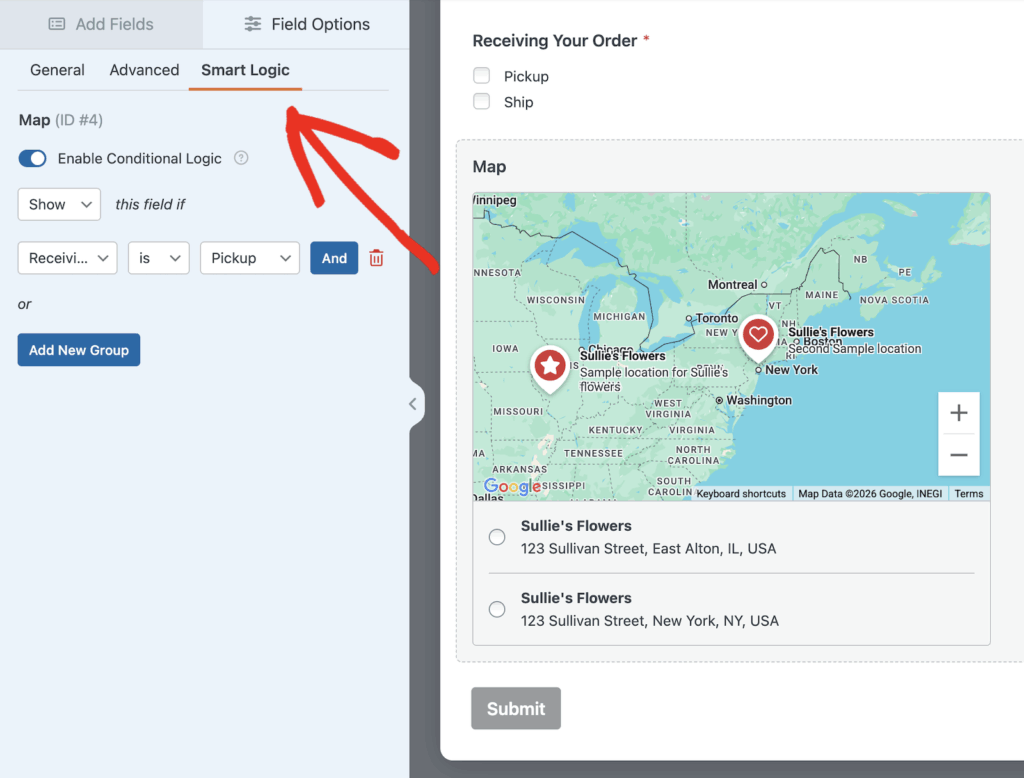Click the heart map marker pin
Viewport: 1024px width, 778px height.
[x=758, y=335]
